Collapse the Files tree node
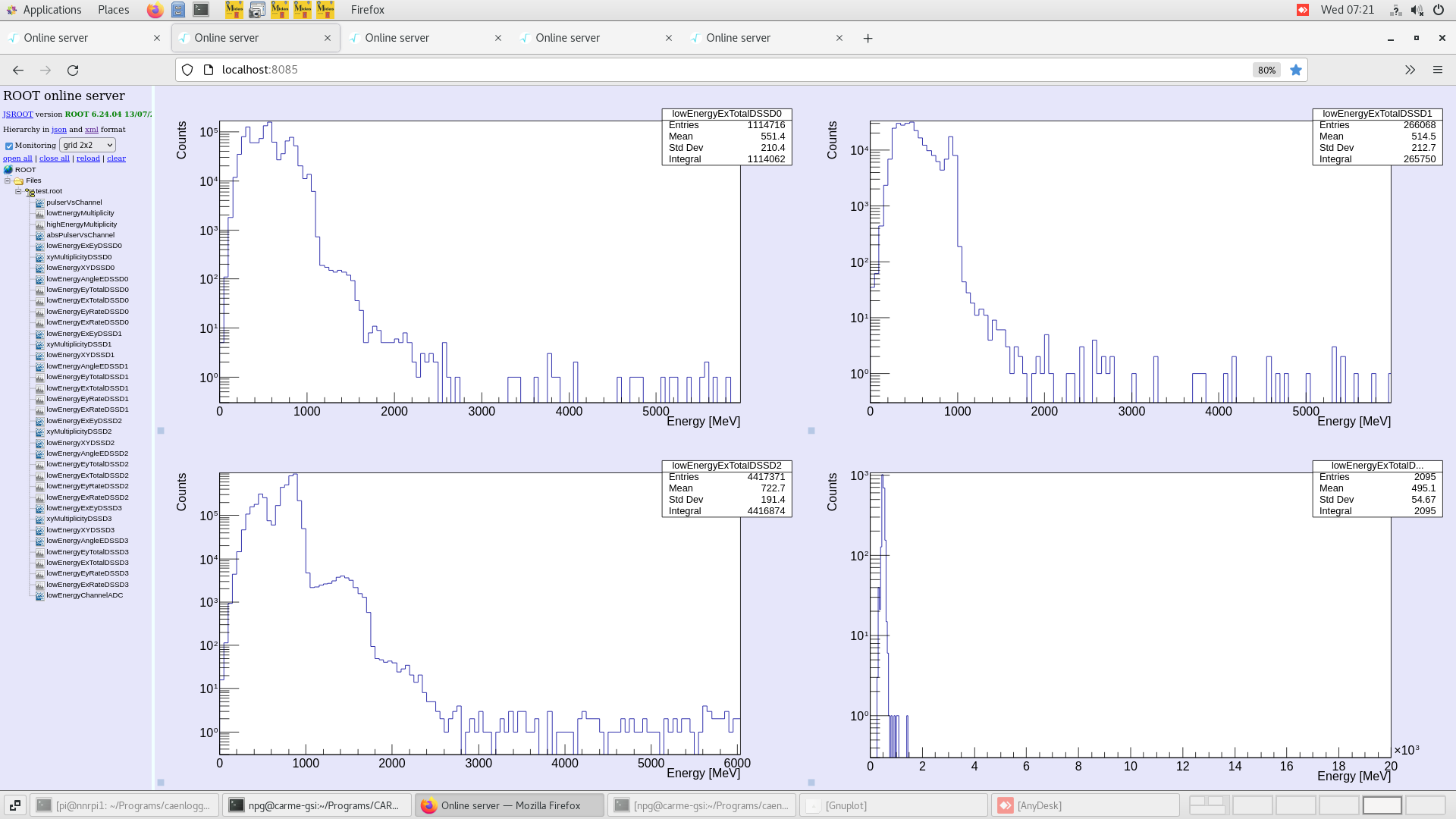Viewport: 1456px width, 819px height. click(x=7, y=180)
